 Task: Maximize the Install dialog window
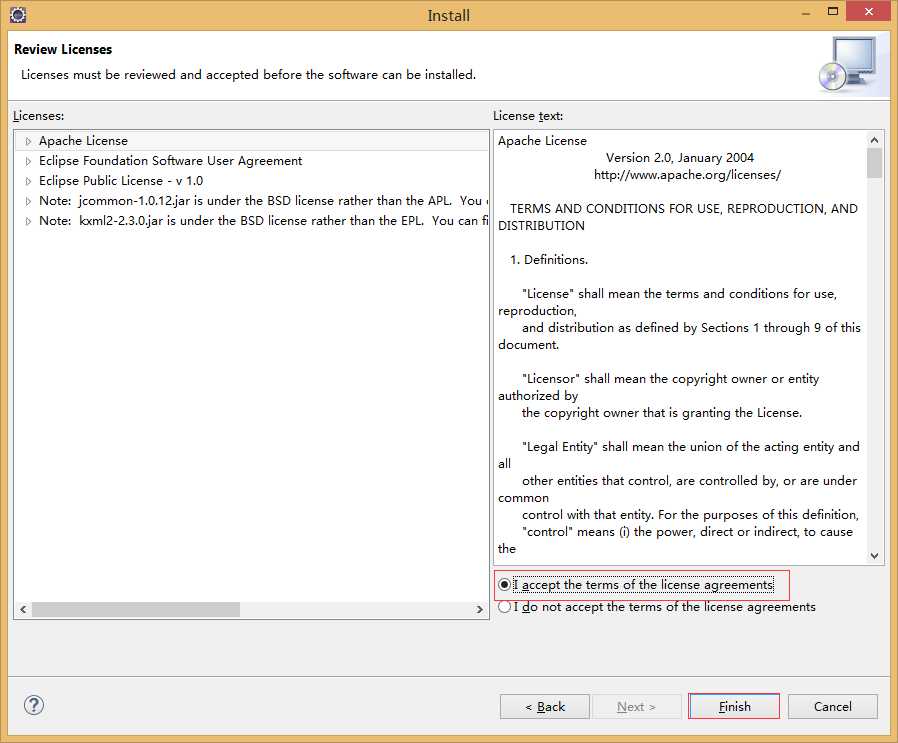click(833, 11)
